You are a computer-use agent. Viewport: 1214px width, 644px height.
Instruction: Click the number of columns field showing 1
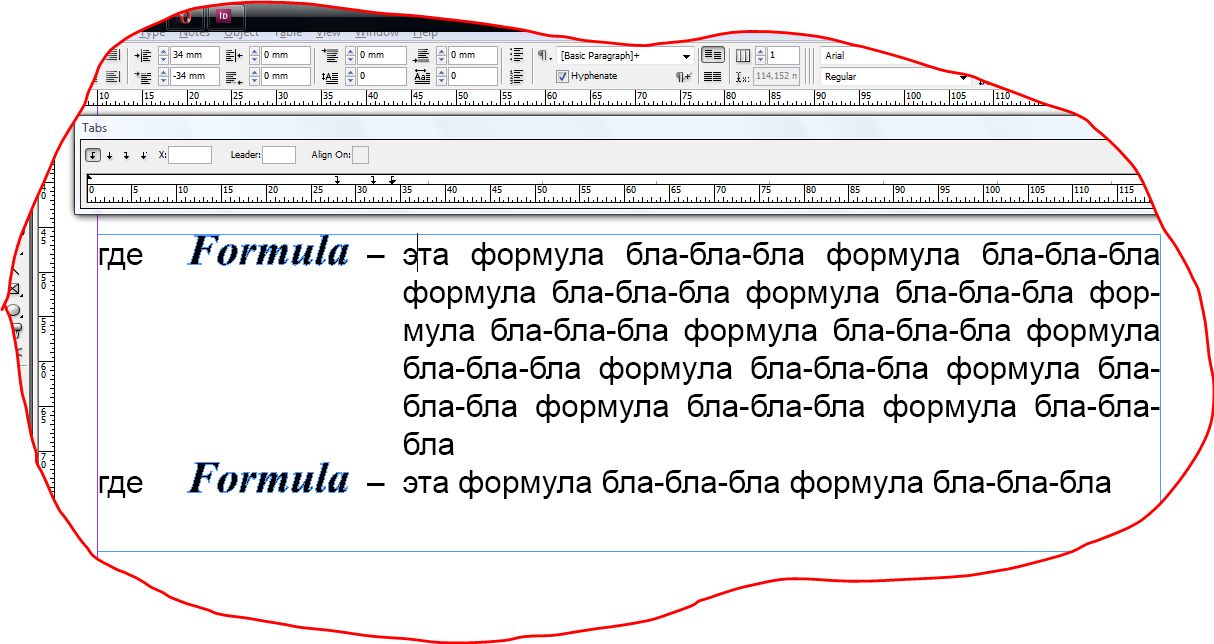(783, 55)
